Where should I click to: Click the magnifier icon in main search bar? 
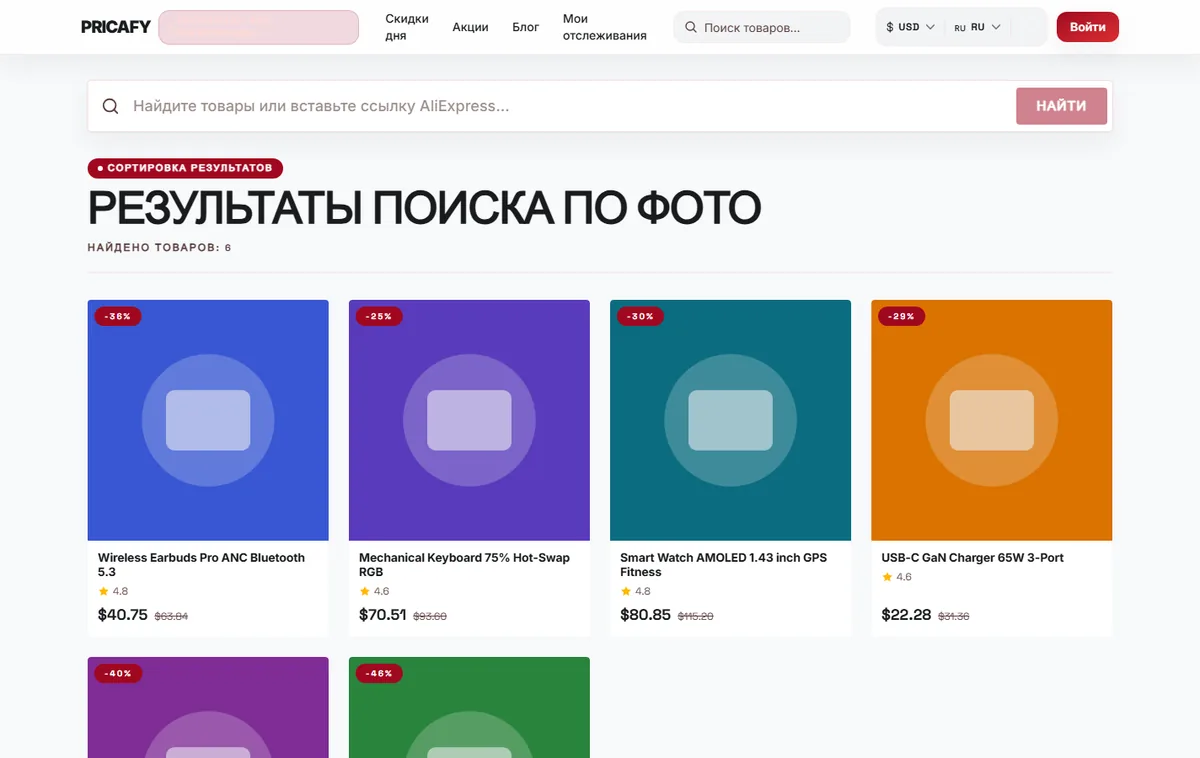pos(111,106)
